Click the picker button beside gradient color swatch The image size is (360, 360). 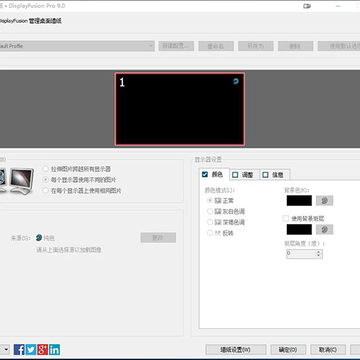pos(324,229)
